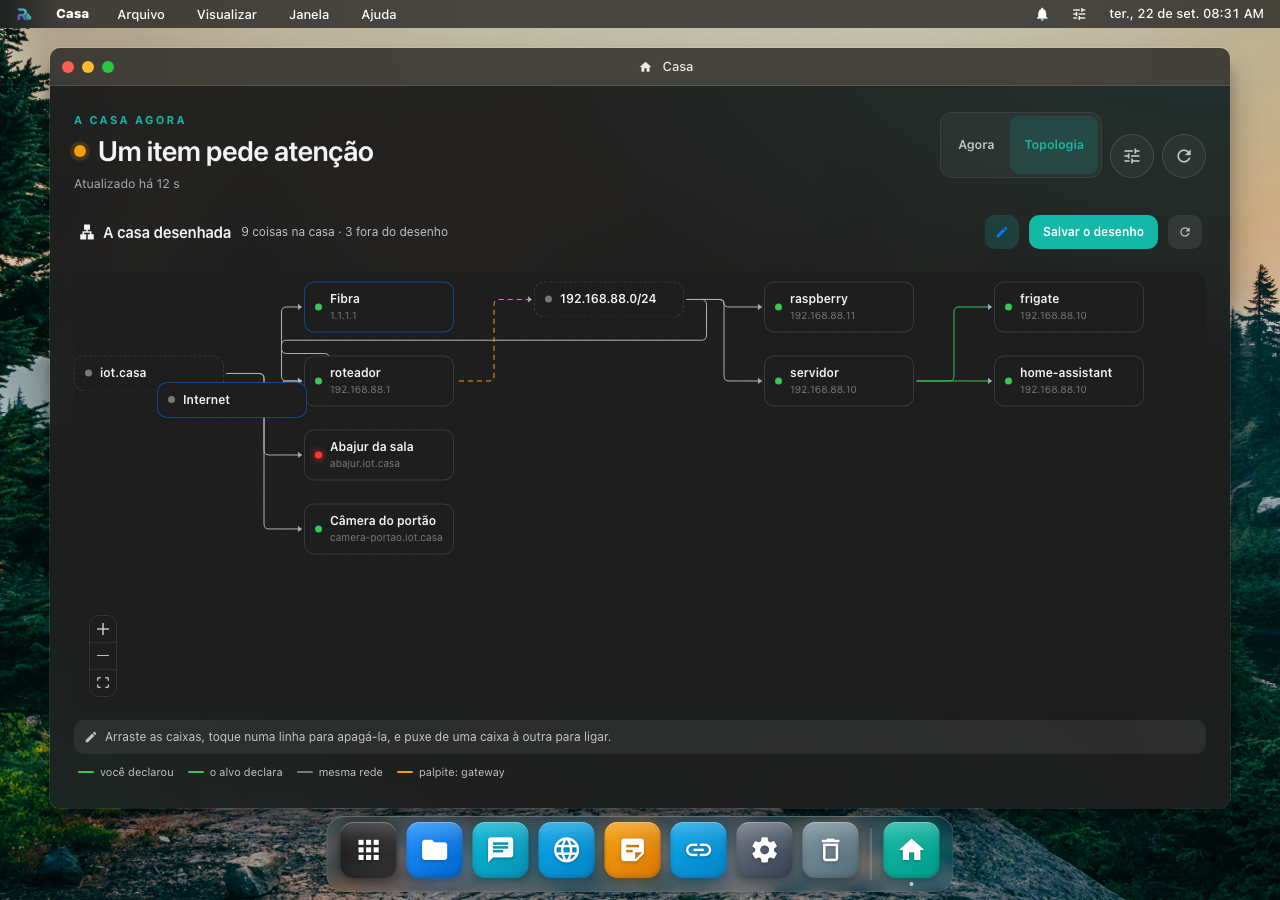The height and width of the screenshot is (900, 1280).
Task: Select the raspberry node box
Action: (839, 307)
